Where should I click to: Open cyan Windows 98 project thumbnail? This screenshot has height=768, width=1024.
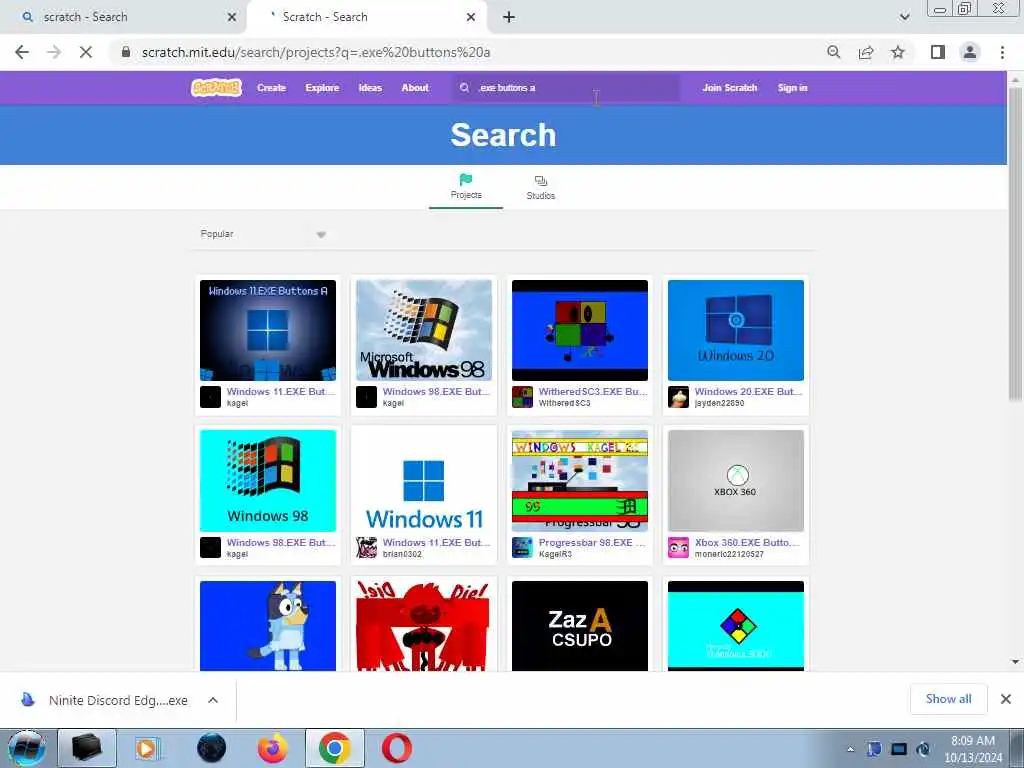click(x=268, y=481)
